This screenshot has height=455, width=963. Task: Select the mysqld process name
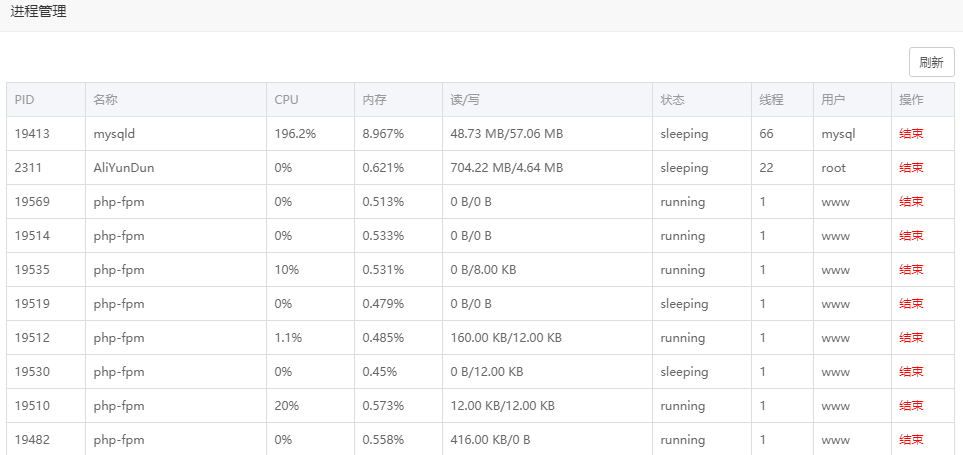pos(114,134)
